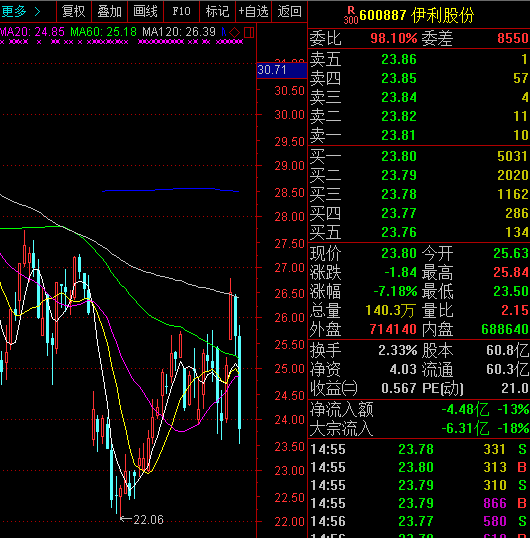Screen dimensions: 530x538
Task: Click the 总量 140.3万 volume value
Action: pyautogui.click(x=391, y=310)
